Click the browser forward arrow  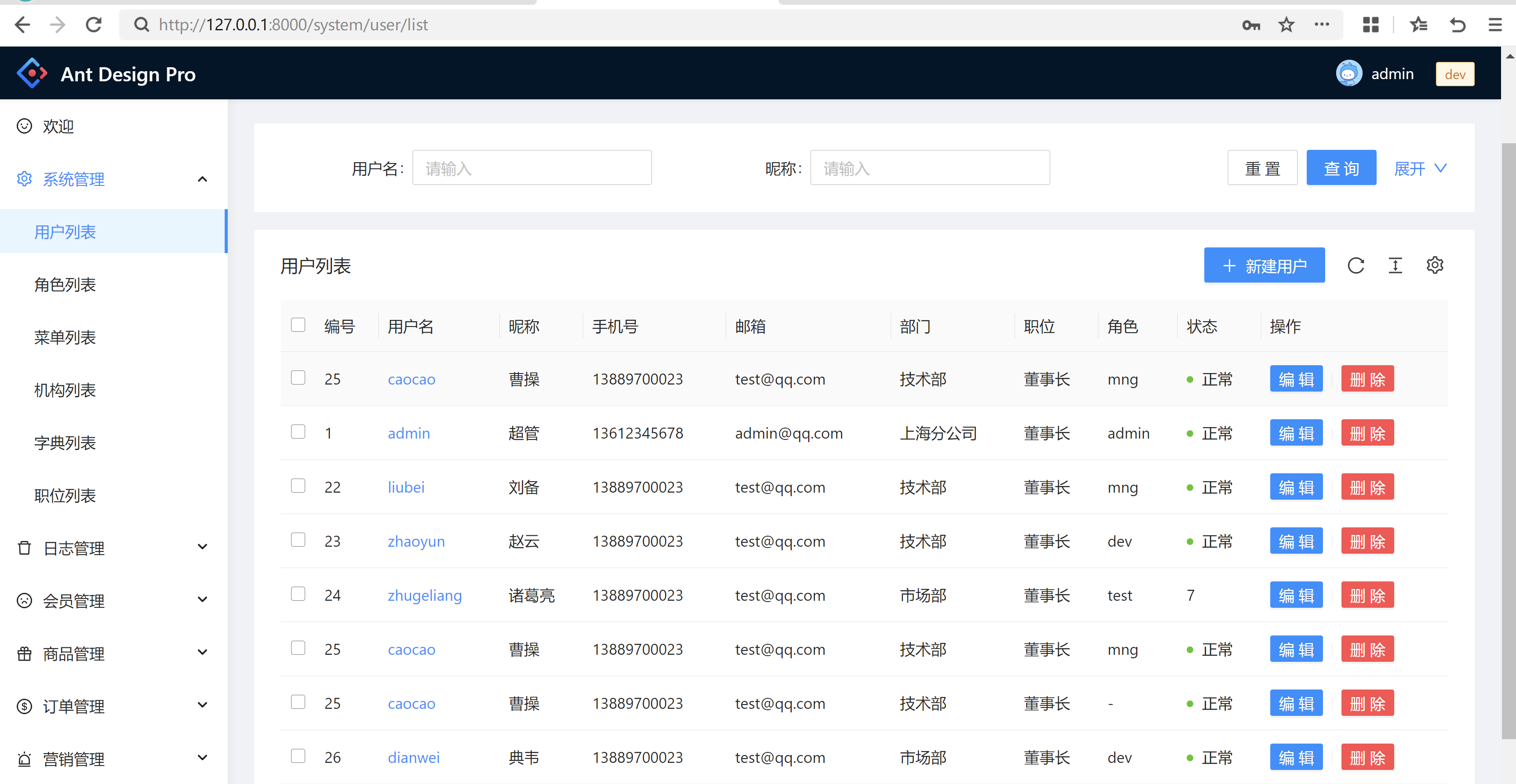(58, 25)
